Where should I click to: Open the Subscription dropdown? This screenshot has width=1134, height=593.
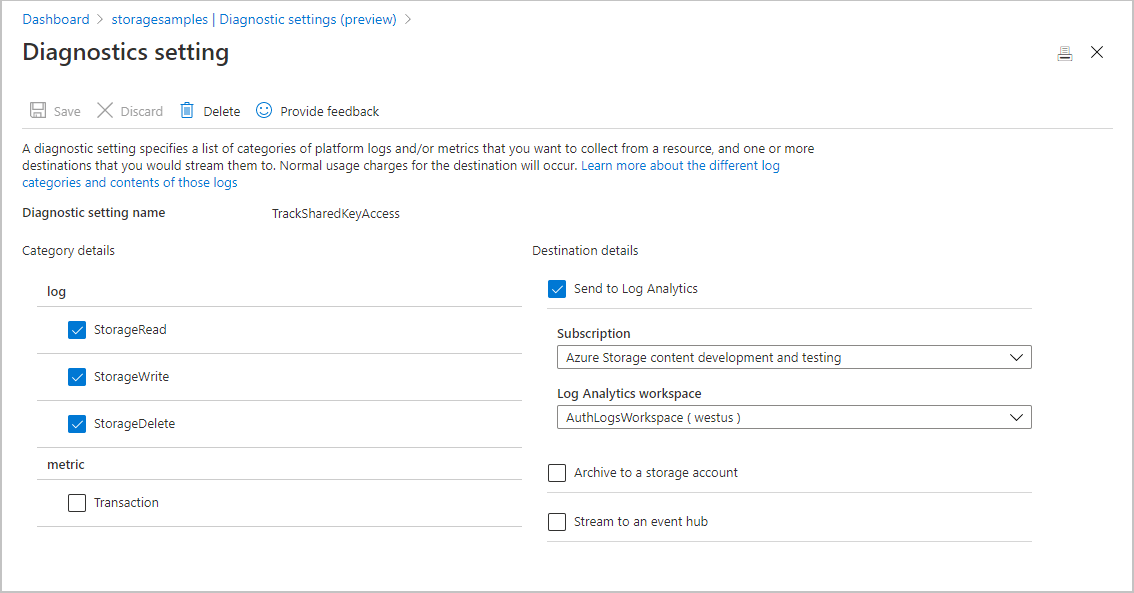pos(1017,356)
